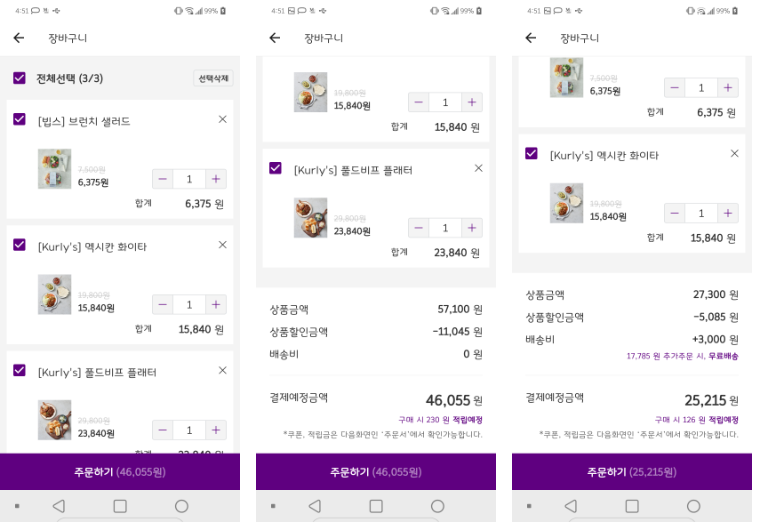Remove 풀드비프 플래터 in middle screen
758x528 pixels.
coord(479,168)
